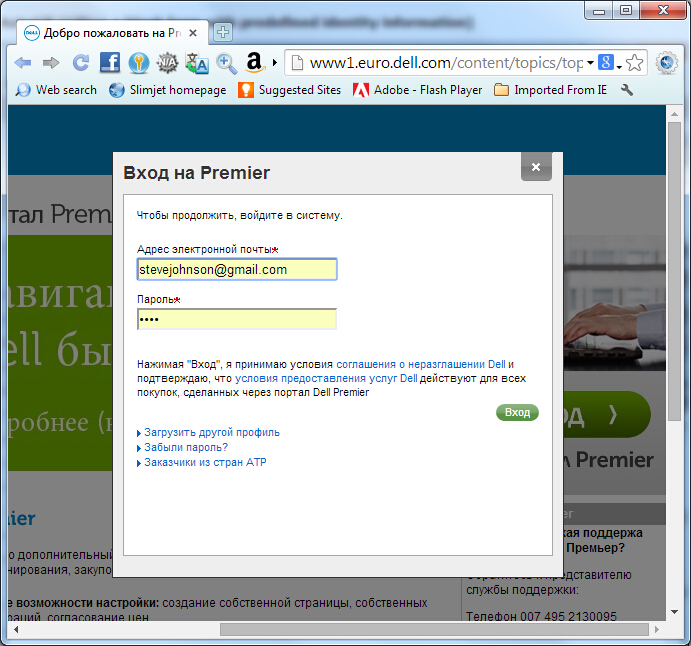Click the N/A gear badge icon
The width and height of the screenshot is (691, 646).
click(x=167, y=63)
